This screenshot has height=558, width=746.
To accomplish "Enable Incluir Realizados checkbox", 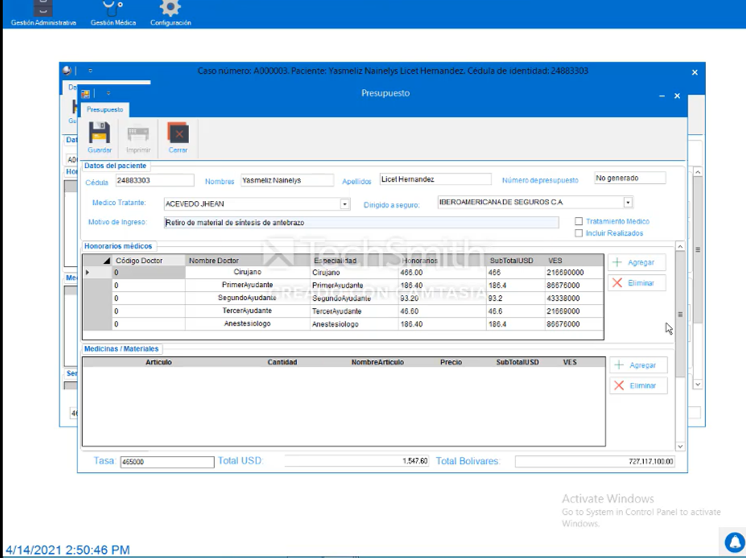I will (579, 233).
